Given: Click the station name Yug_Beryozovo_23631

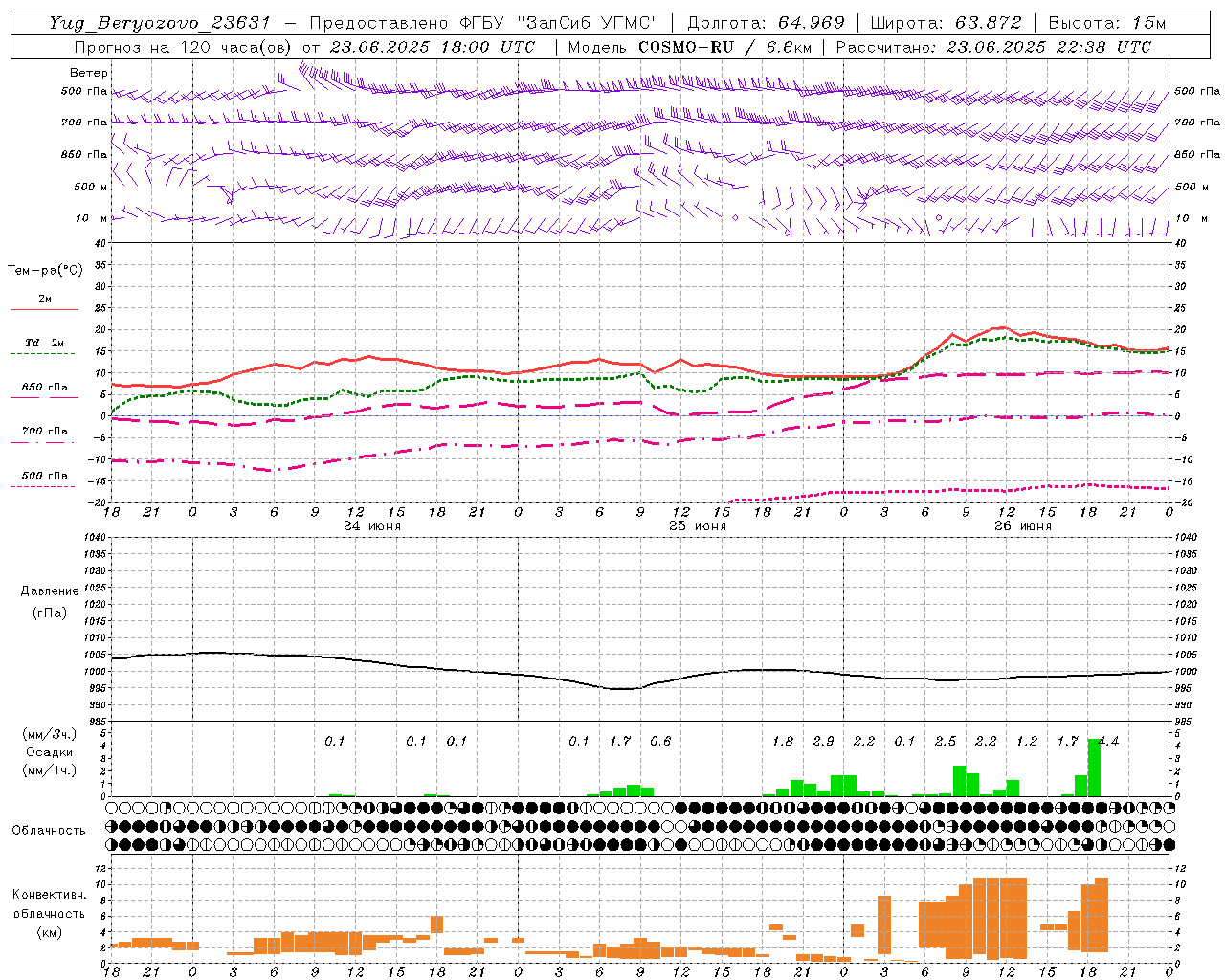Looking at the screenshot, I should [160, 23].
